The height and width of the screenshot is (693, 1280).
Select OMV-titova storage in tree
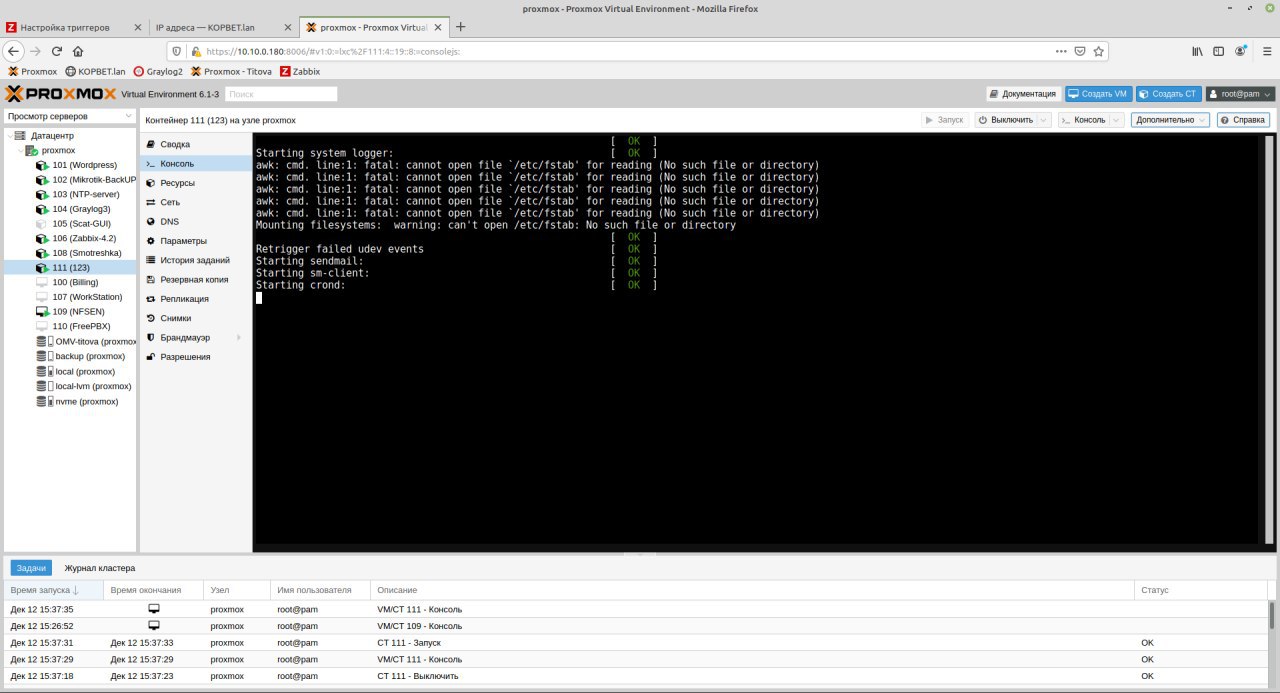point(94,341)
